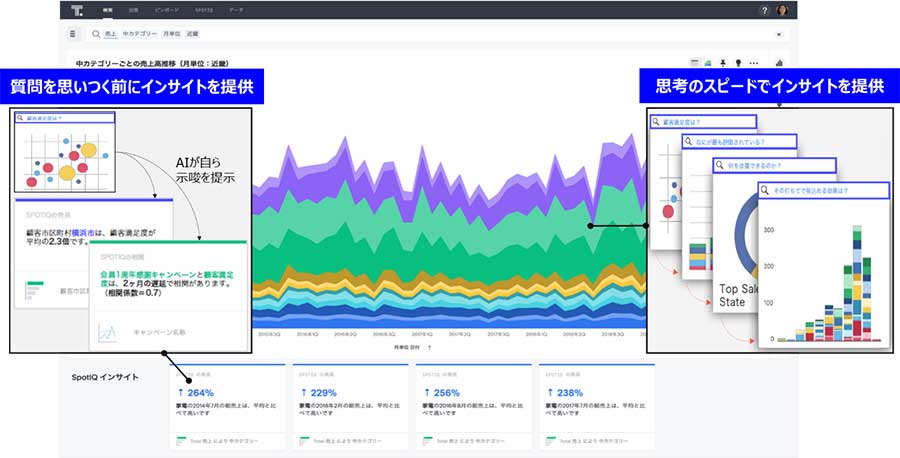Toggle to table view

pyautogui.click(x=695, y=63)
